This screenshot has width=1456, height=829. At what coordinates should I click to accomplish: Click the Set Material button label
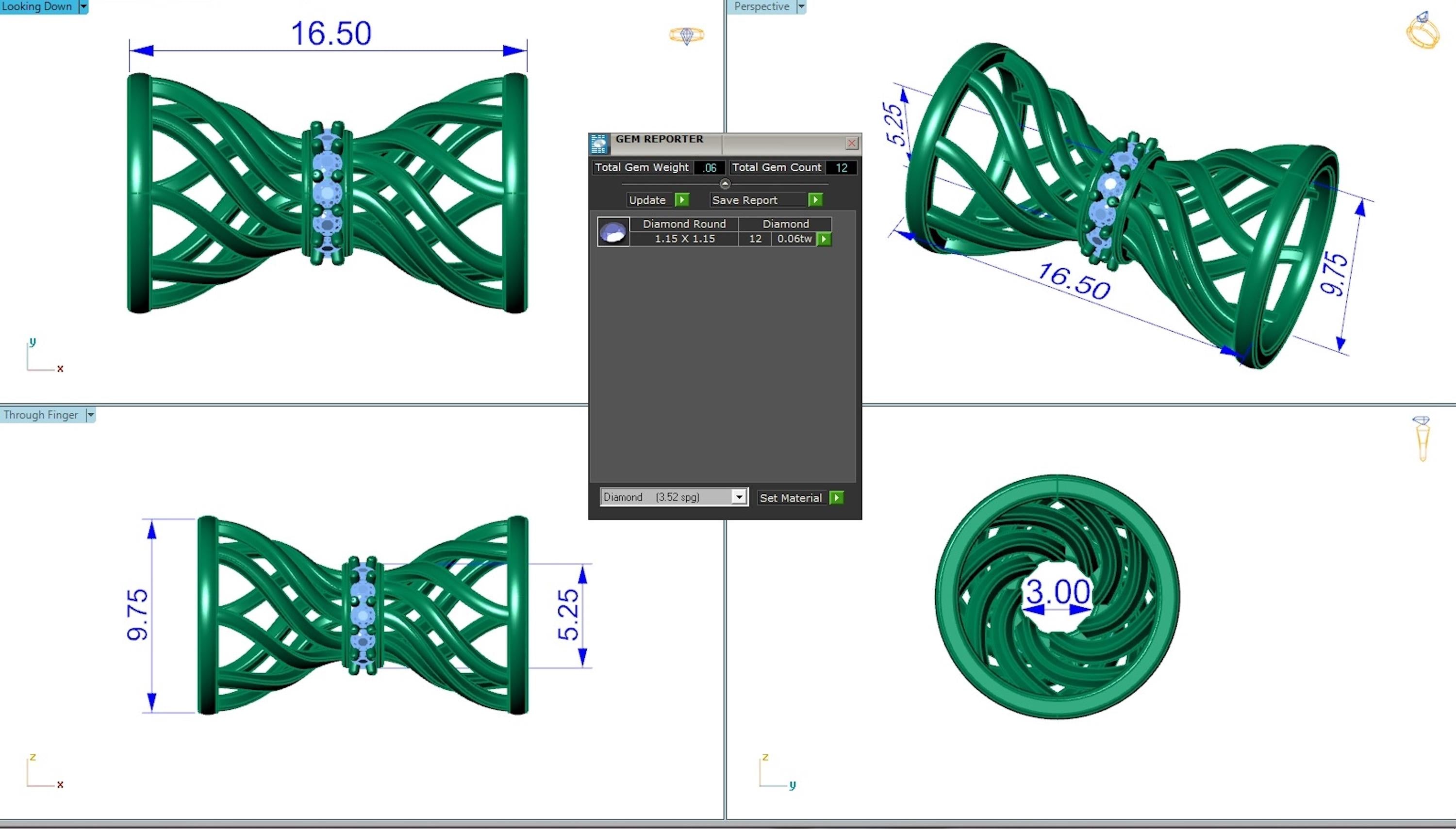[790, 498]
